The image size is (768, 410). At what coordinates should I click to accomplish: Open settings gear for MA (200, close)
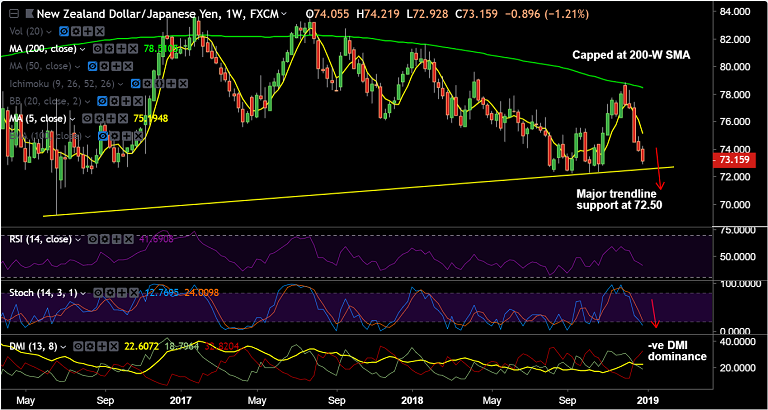(110, 49)
